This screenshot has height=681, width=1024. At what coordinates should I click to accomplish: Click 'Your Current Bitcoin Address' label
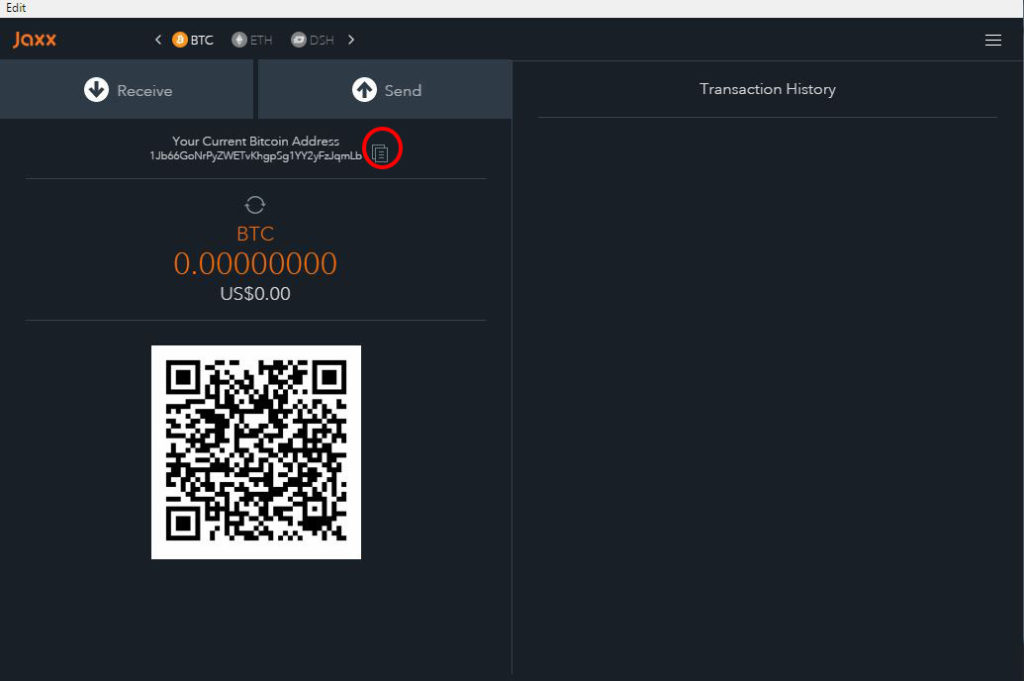(256, 141)
